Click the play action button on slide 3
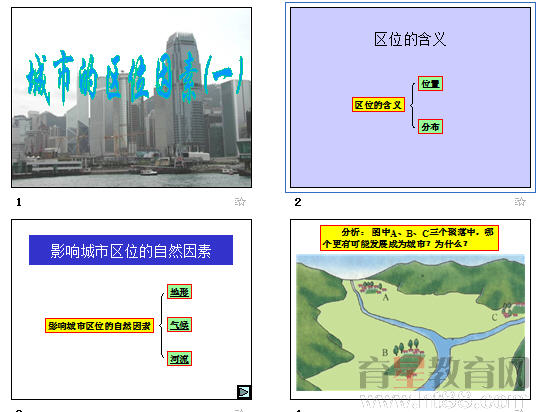545x412 pixels. coord(244,392)
